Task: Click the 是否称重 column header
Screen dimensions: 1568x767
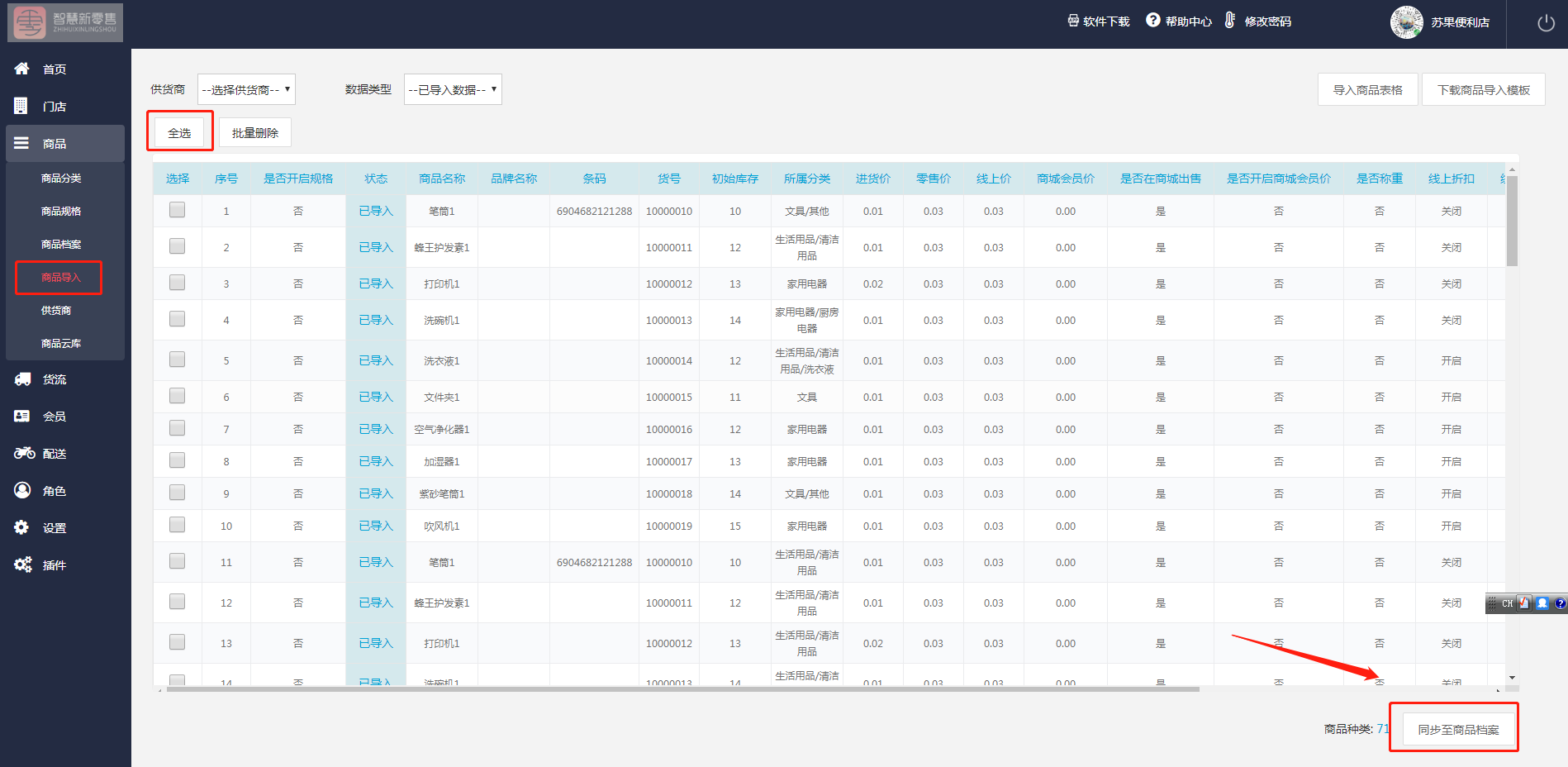Action: coord(1380,179)
